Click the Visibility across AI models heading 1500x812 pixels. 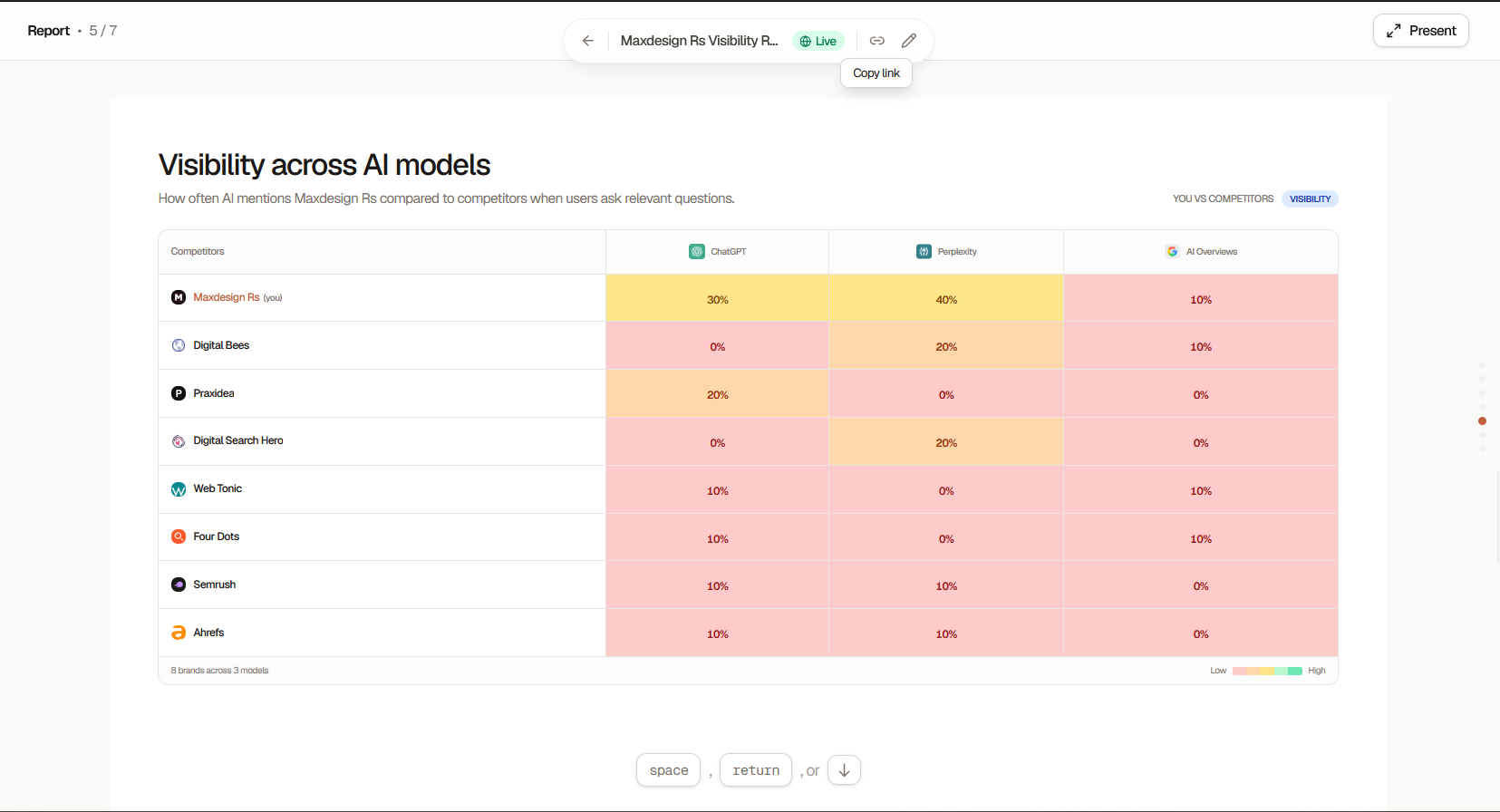[x=324, y=165]
